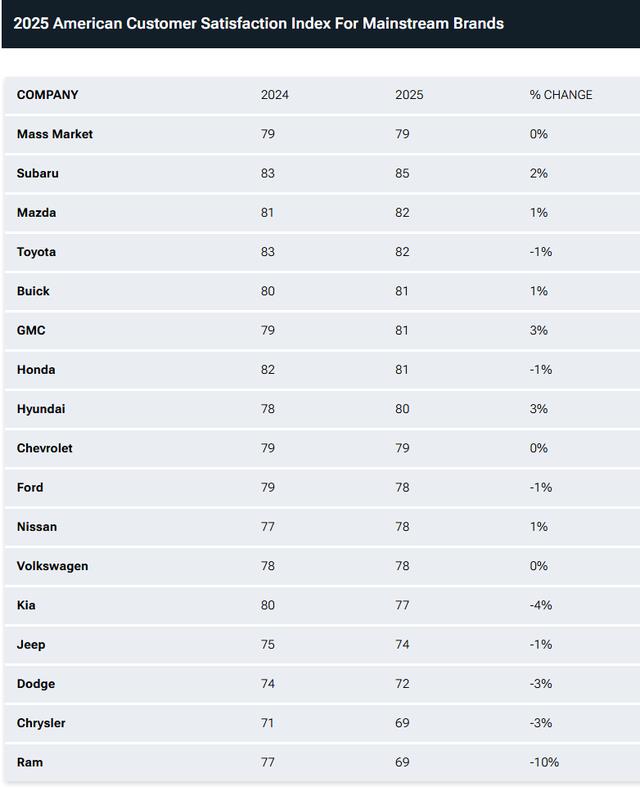
Task: Click the Jeep row label
Action: [31, 644]
